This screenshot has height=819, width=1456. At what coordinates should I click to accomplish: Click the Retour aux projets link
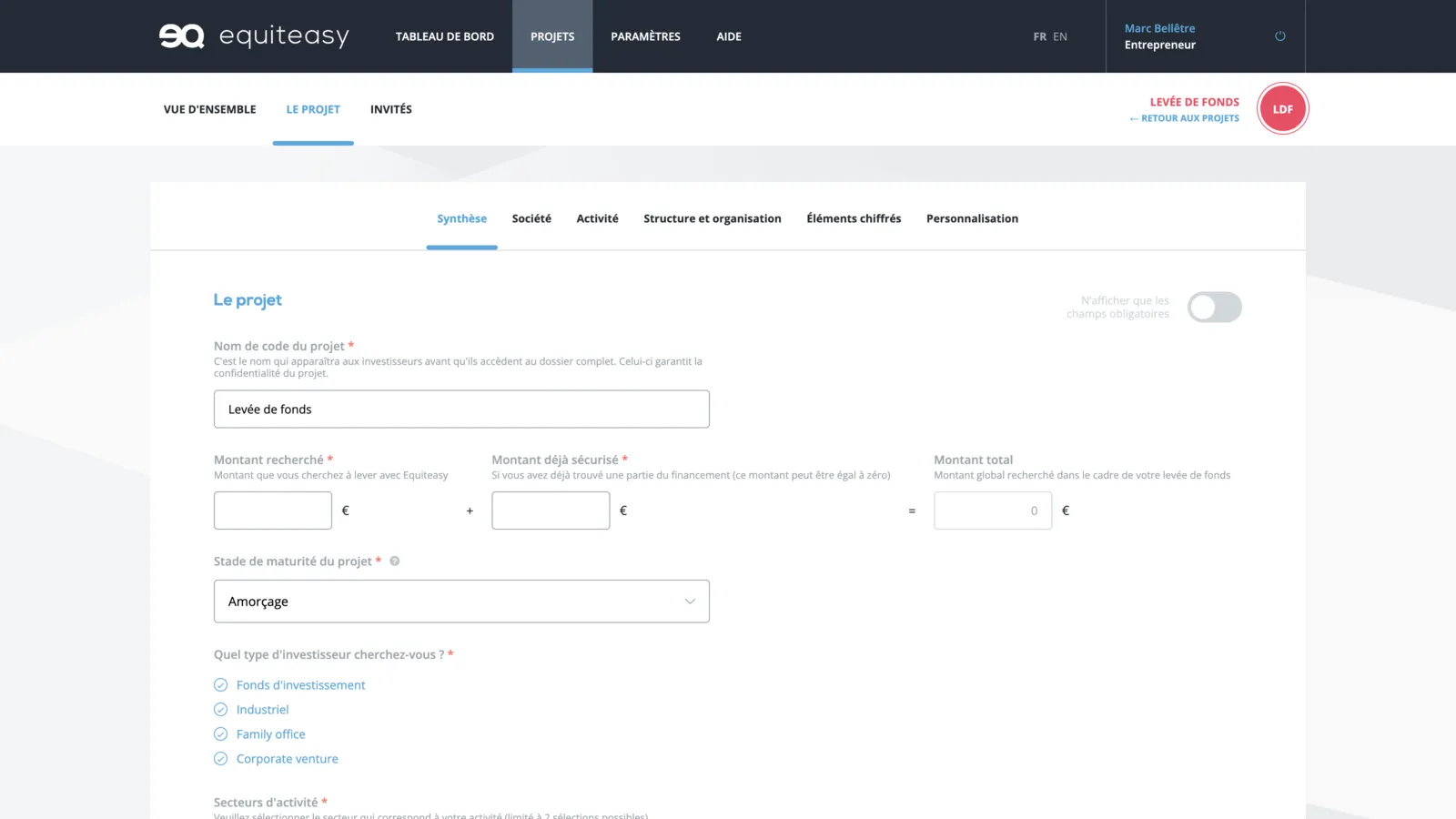click(1184, 118)
